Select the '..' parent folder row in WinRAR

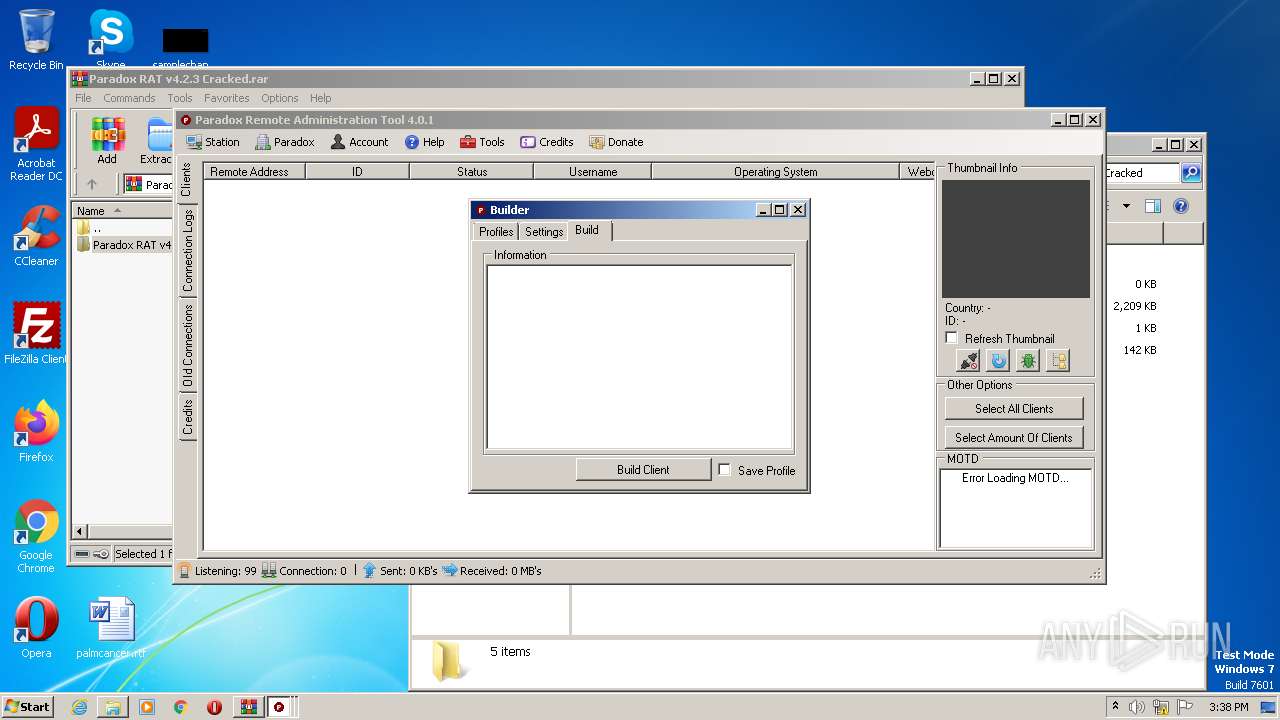[123, 228]
